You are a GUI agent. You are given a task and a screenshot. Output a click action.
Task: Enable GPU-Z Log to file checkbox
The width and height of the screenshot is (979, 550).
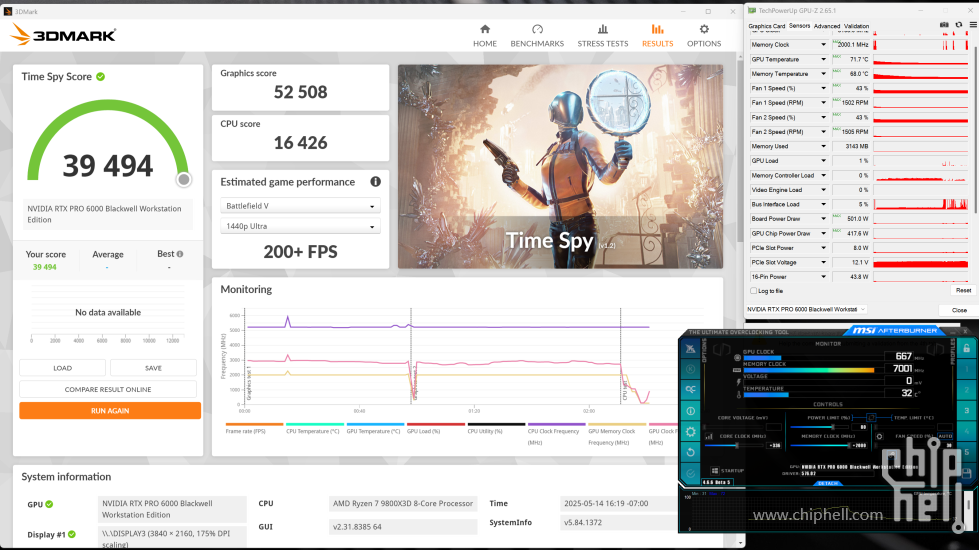754,291
